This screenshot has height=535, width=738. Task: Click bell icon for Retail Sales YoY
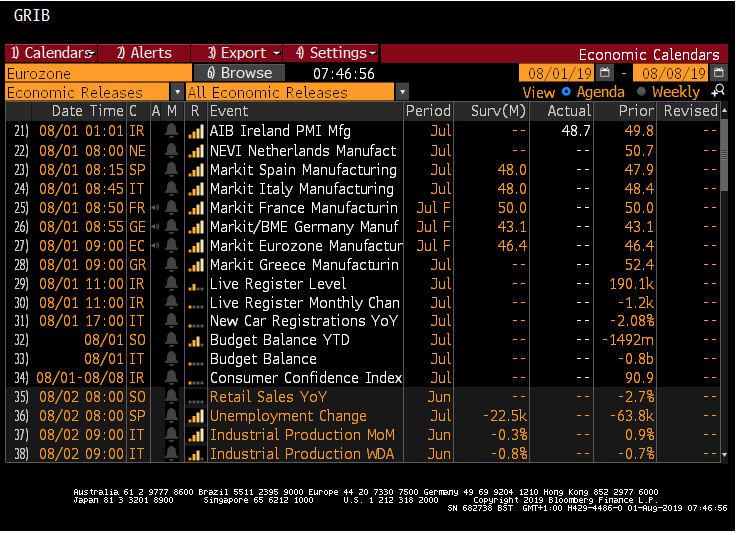tap(172, 397)
